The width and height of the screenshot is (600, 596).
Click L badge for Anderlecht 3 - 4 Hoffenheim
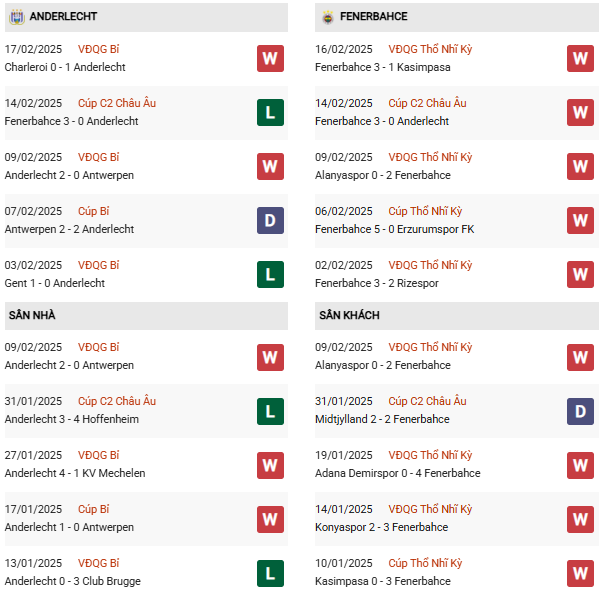270,410
